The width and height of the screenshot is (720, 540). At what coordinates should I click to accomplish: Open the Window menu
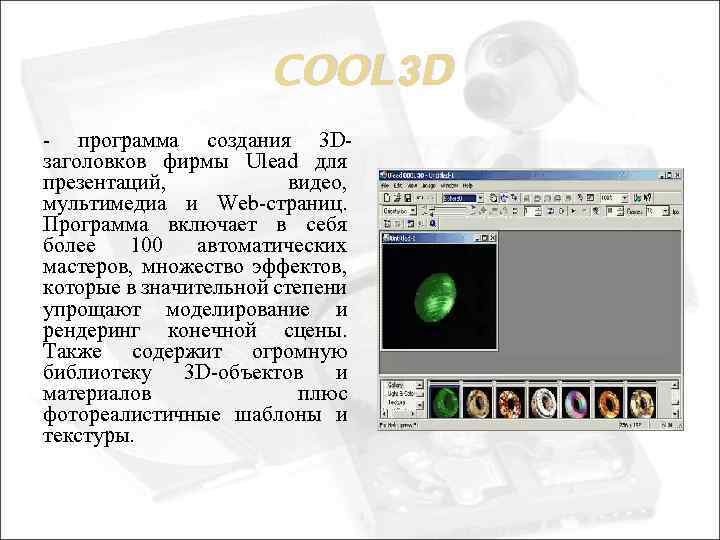pyautogui.click(x=450, y=186)
